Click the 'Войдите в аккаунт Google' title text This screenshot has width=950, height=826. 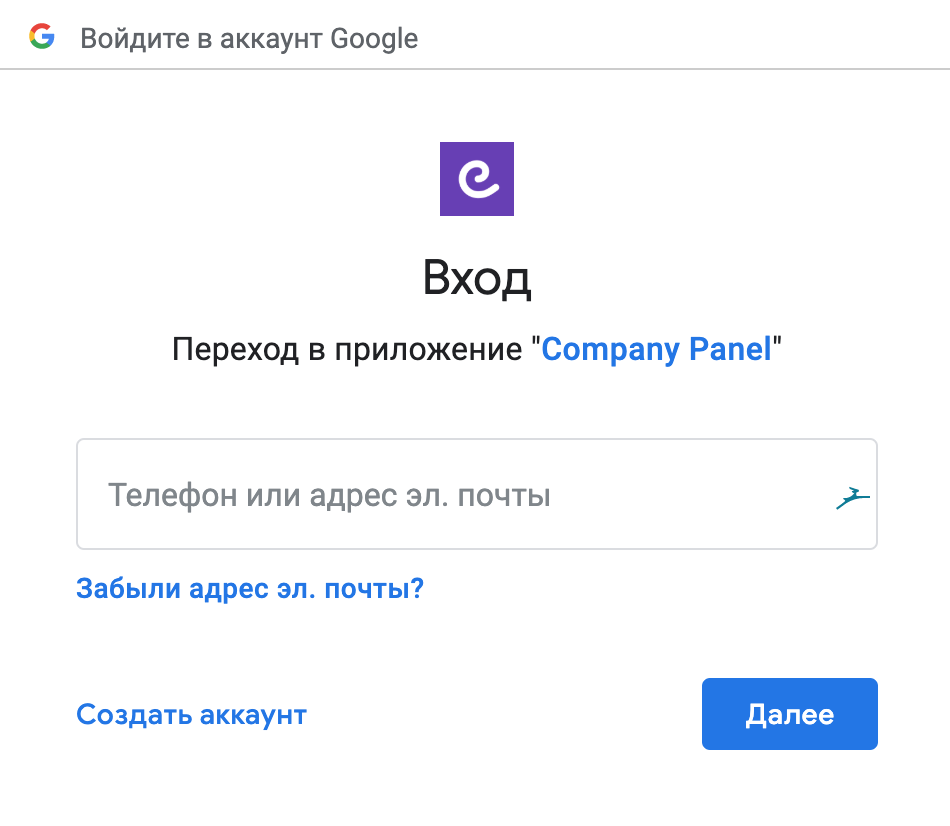pos(249,39)
